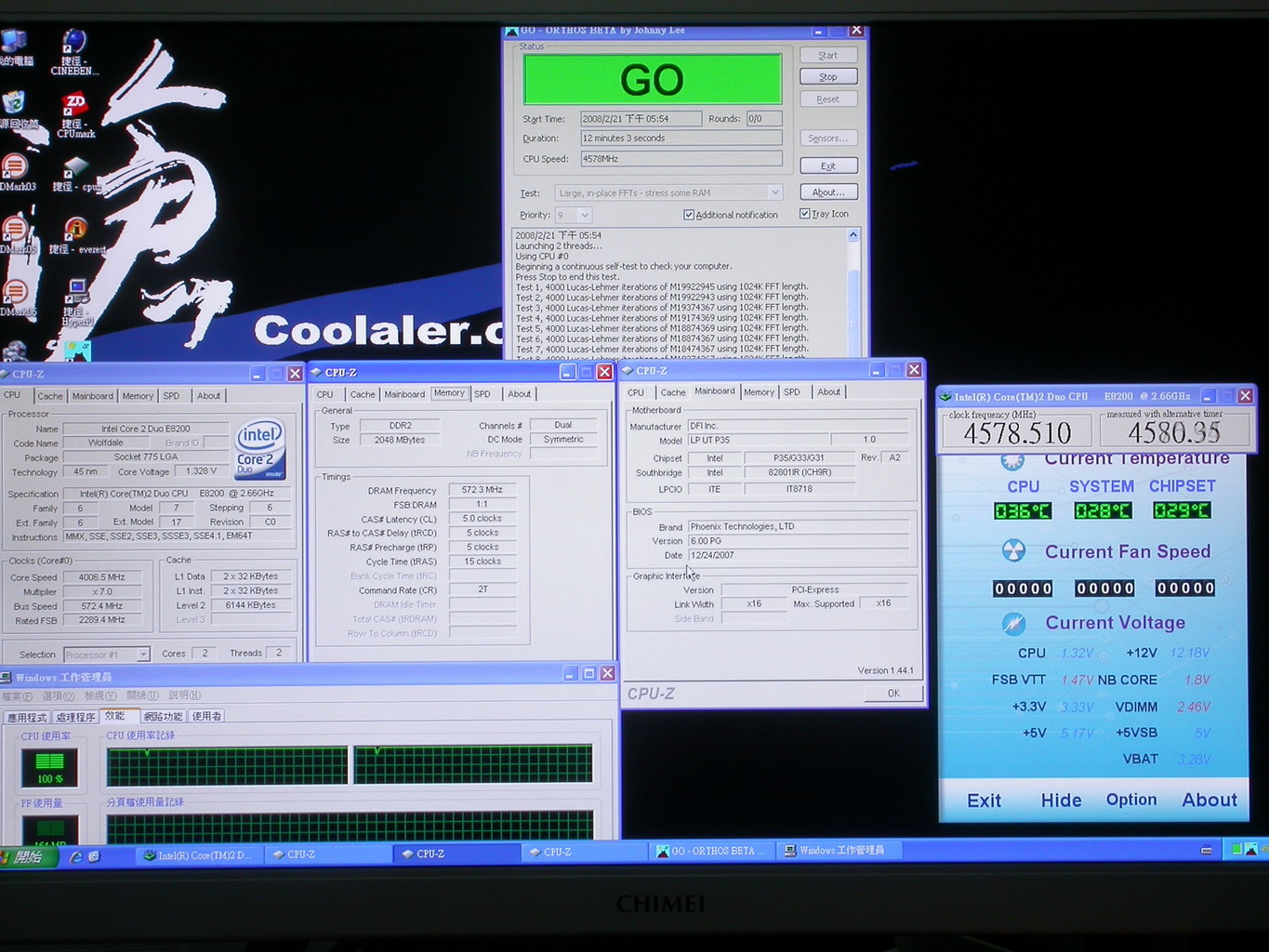The height and width of the screenshot is (952, 1269).
Task: Click the Current Voltage icon
Action: tap(1013, 623)
